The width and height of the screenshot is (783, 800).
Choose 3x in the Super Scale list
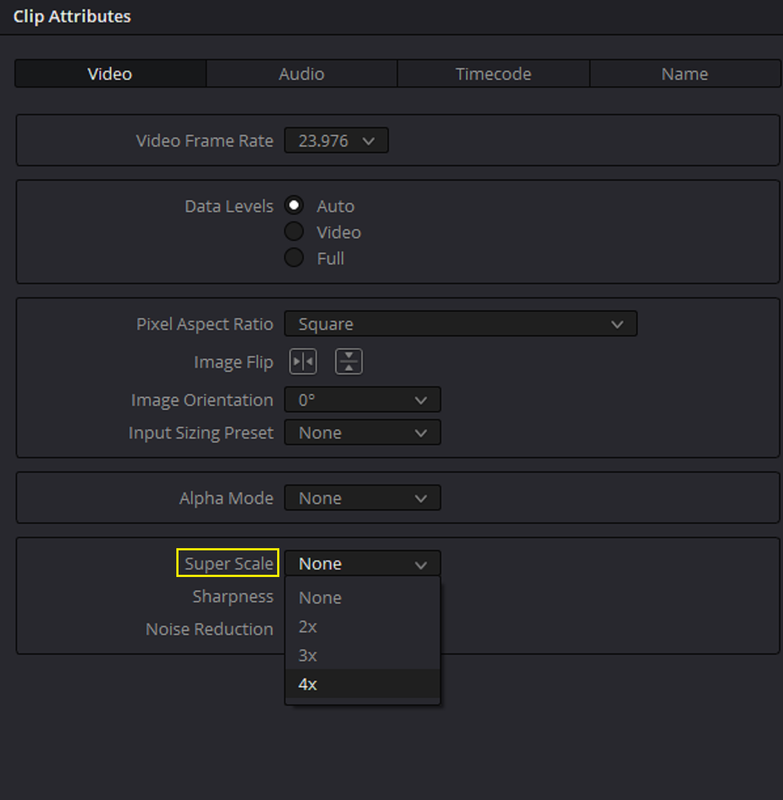(362, 655)
